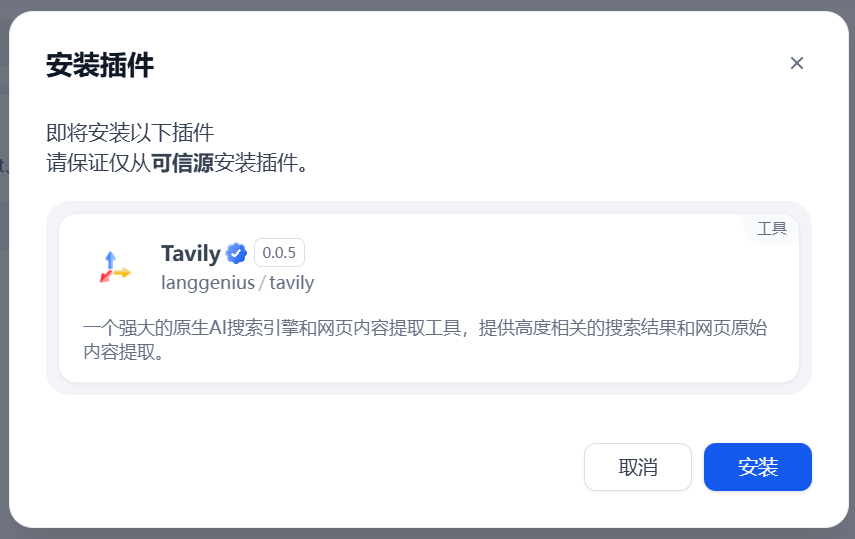Click the 请保证仅从 warning text

pos(98,163)
